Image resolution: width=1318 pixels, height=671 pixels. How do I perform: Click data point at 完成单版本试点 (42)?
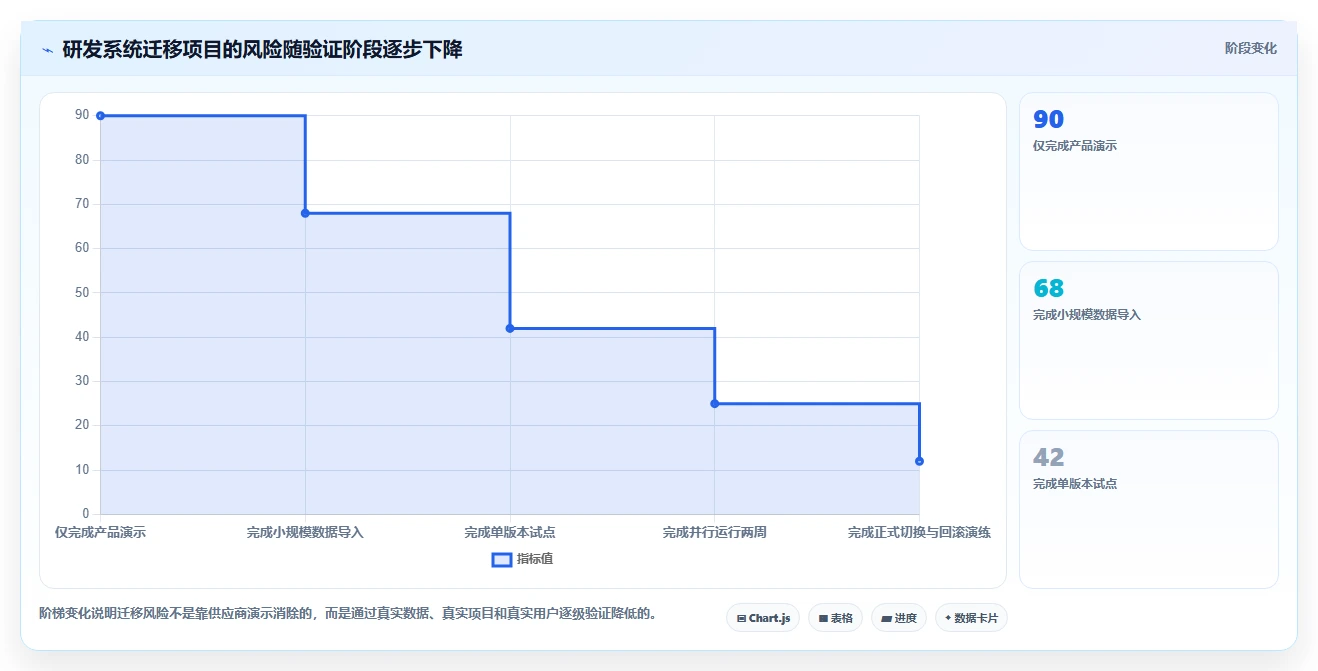510,328
